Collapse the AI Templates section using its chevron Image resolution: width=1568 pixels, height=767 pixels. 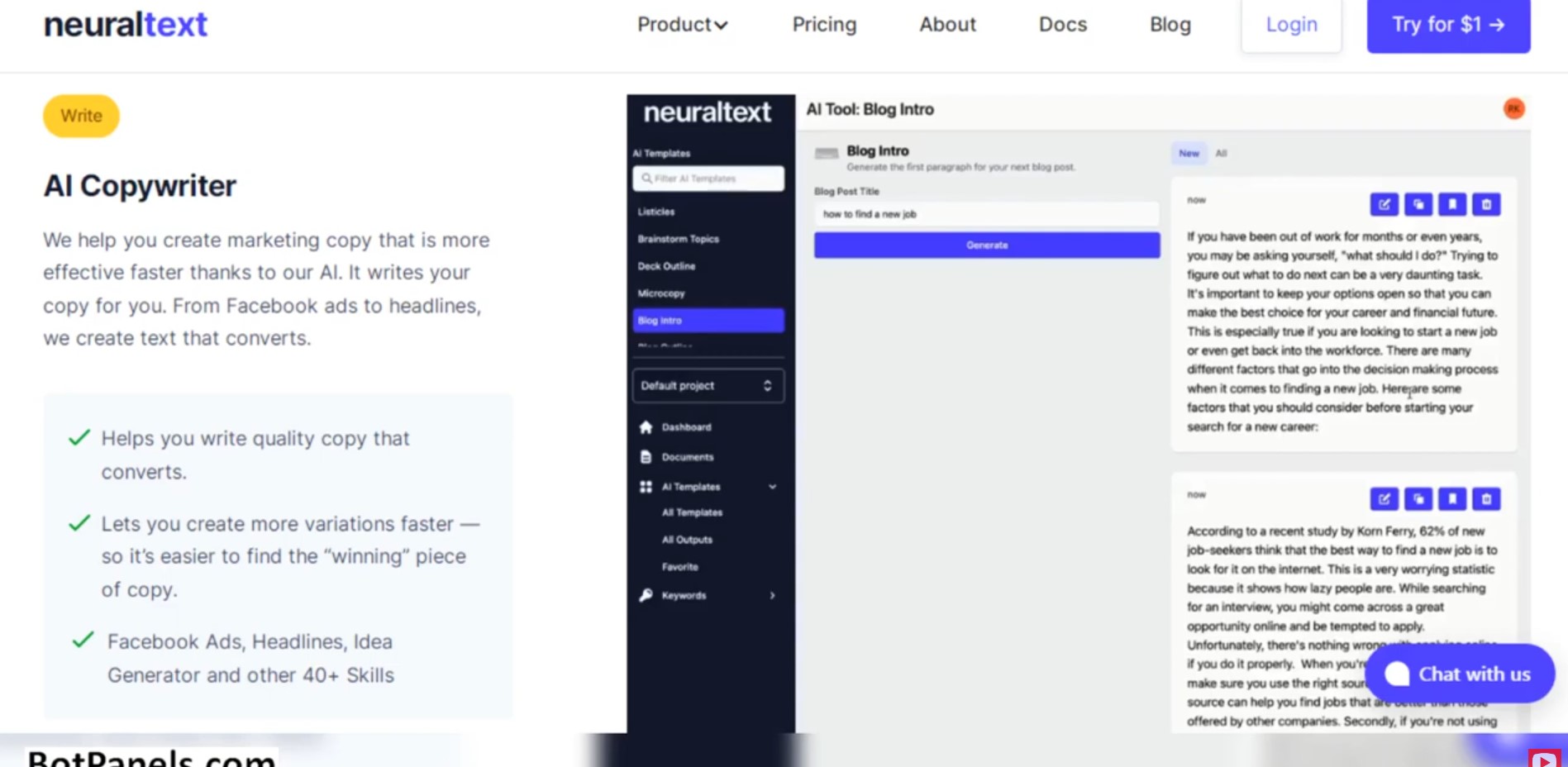click(773, 487)
